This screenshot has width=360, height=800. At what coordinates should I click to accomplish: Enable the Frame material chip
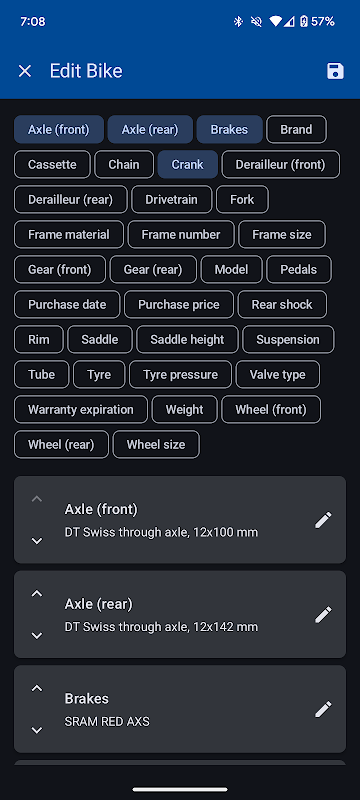coord(69,235)
